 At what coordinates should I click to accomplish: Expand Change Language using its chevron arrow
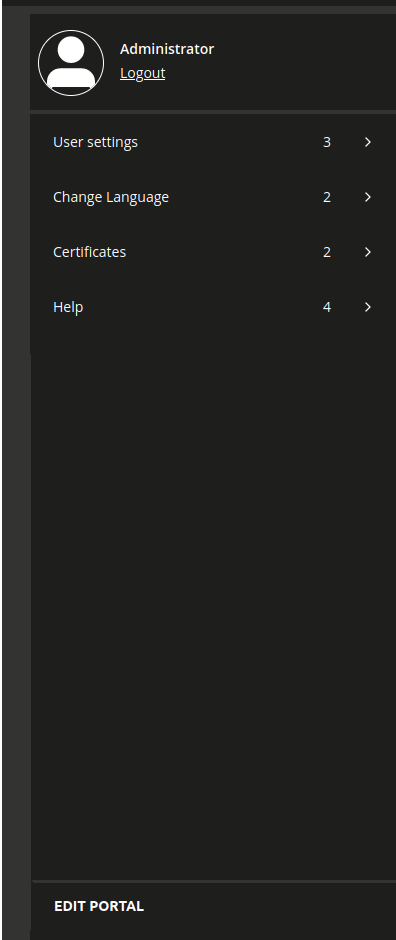click(368, 197)
